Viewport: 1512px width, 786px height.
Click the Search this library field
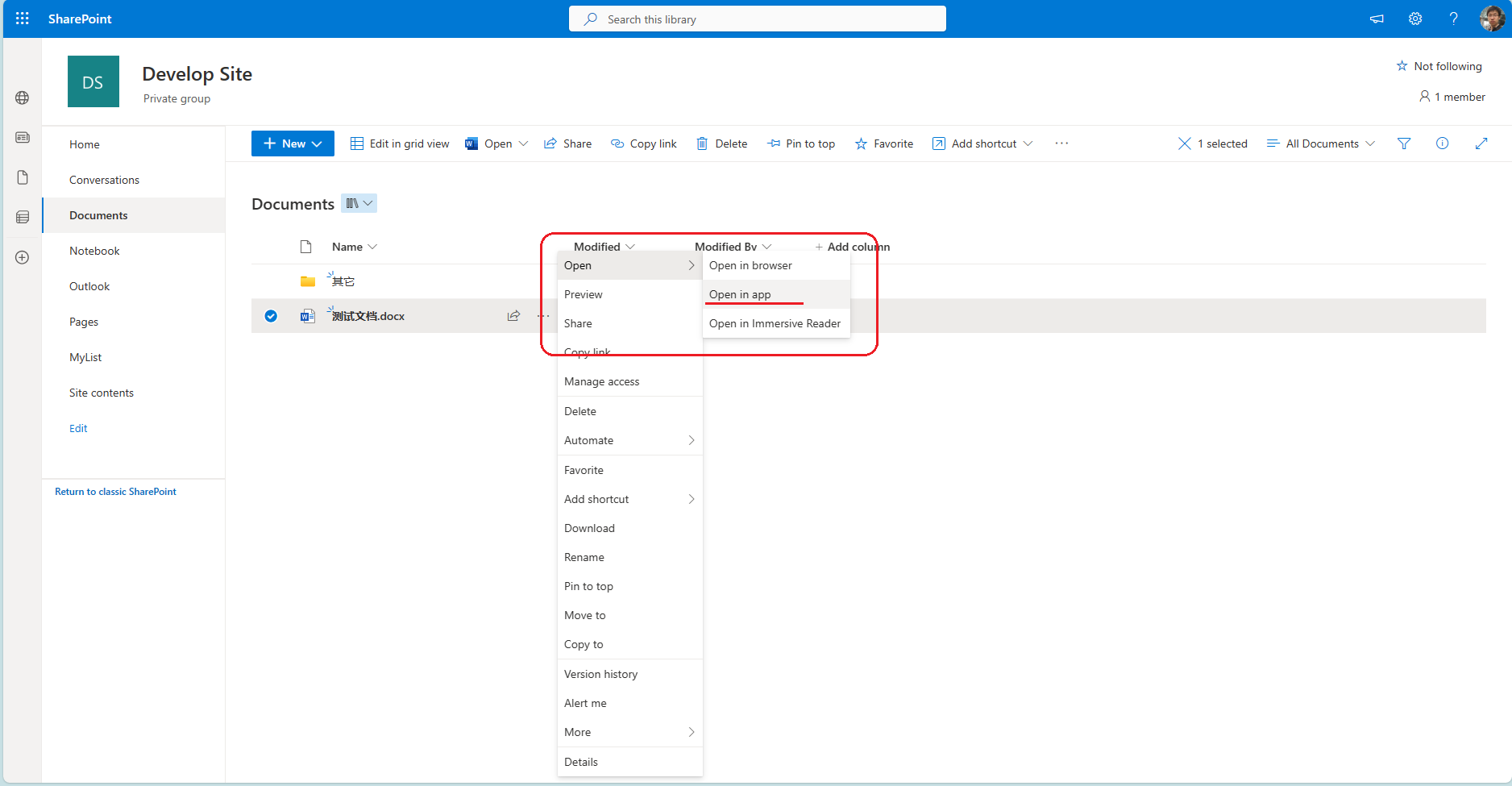click(x=757, y=19)
